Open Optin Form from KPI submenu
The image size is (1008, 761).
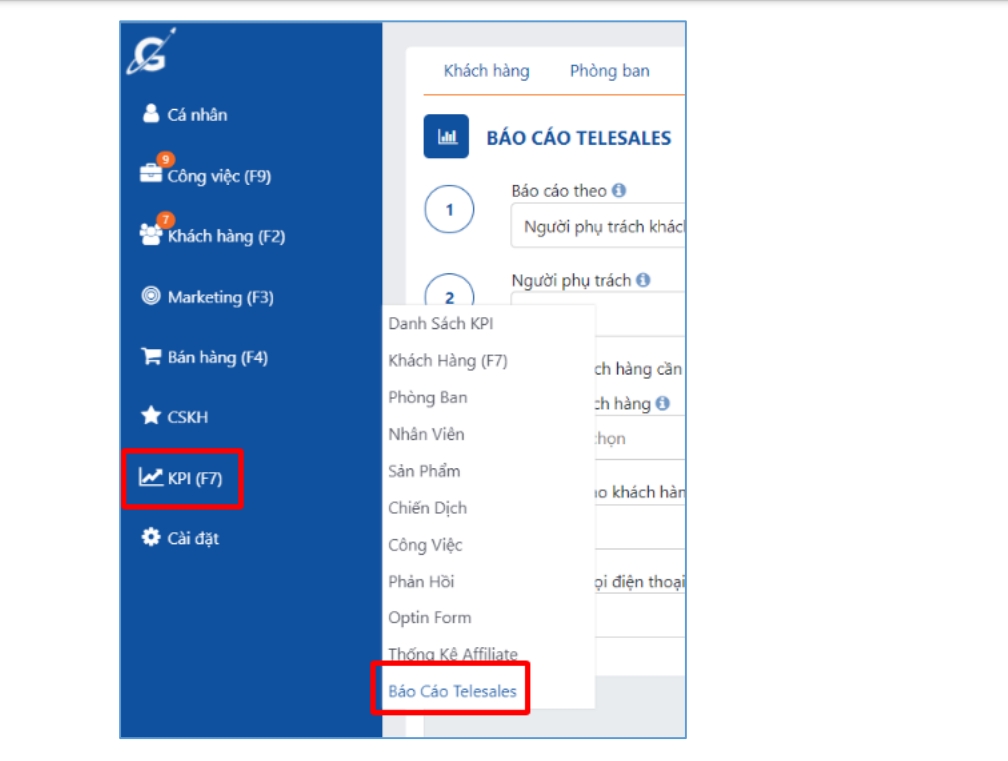tap(429, 618)
